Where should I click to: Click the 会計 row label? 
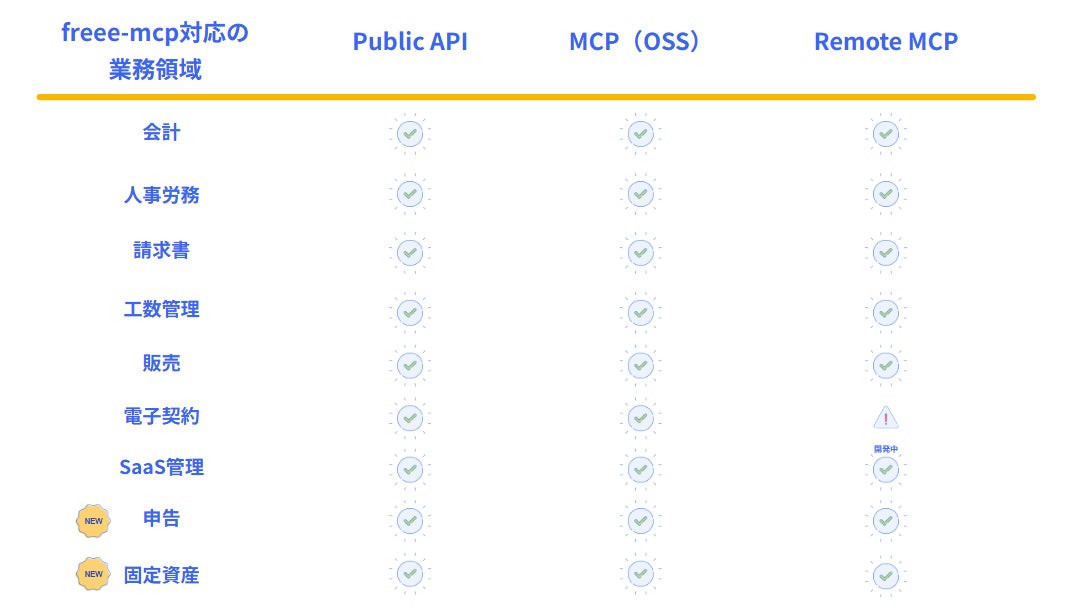162,132
